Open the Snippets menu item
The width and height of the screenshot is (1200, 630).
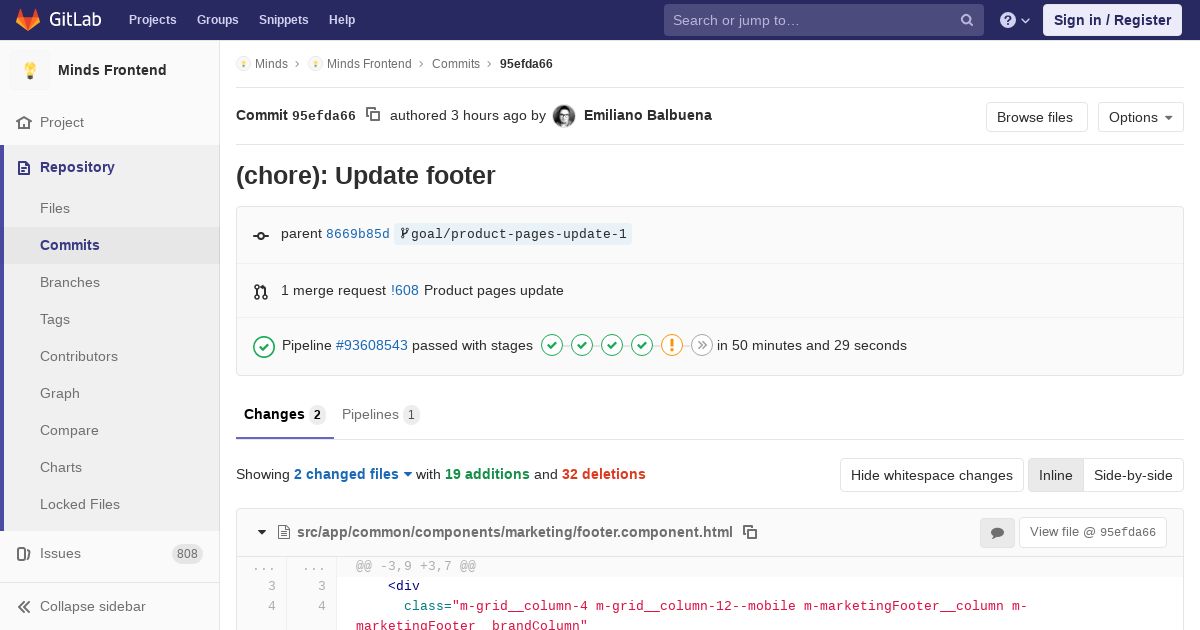284,20
